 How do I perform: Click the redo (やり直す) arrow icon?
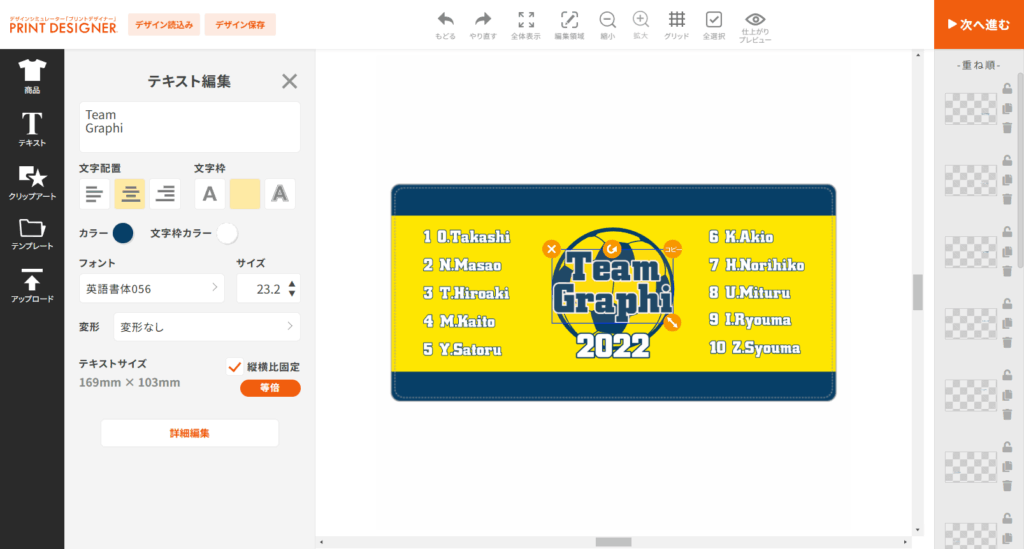[x=482, y=19]
